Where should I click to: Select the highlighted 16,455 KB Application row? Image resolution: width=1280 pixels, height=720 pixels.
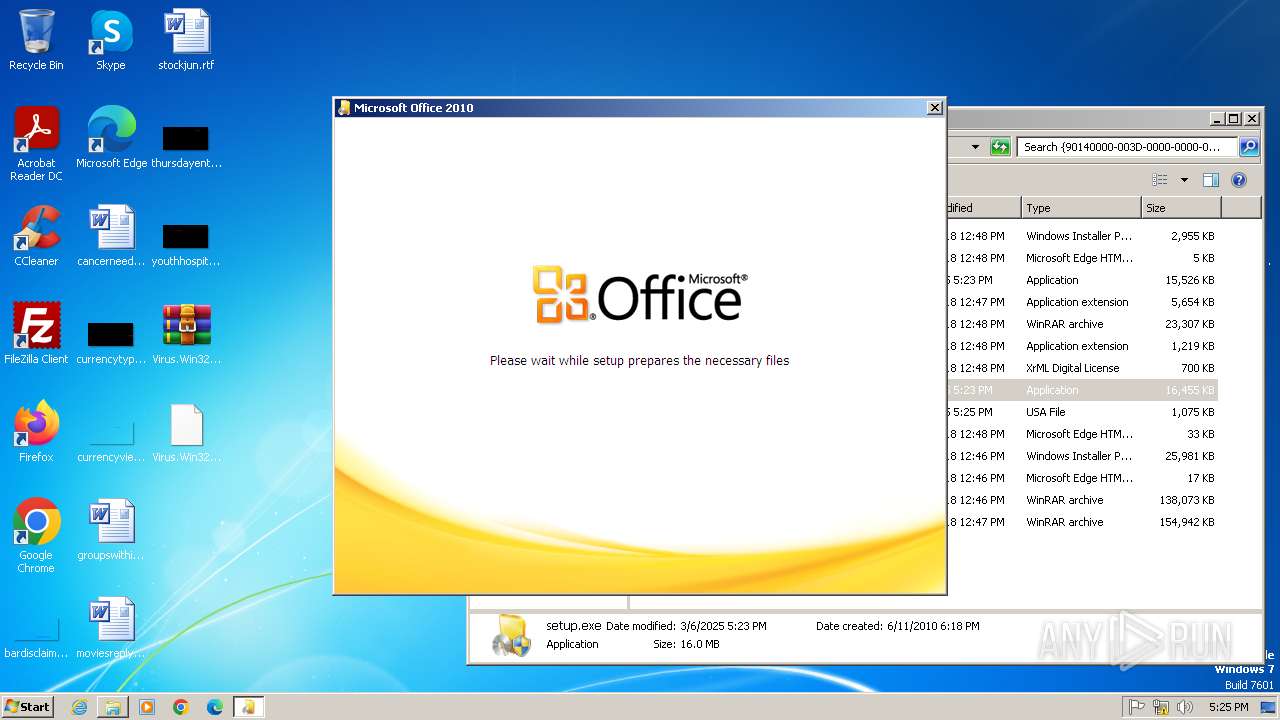tap(1081, 390)
